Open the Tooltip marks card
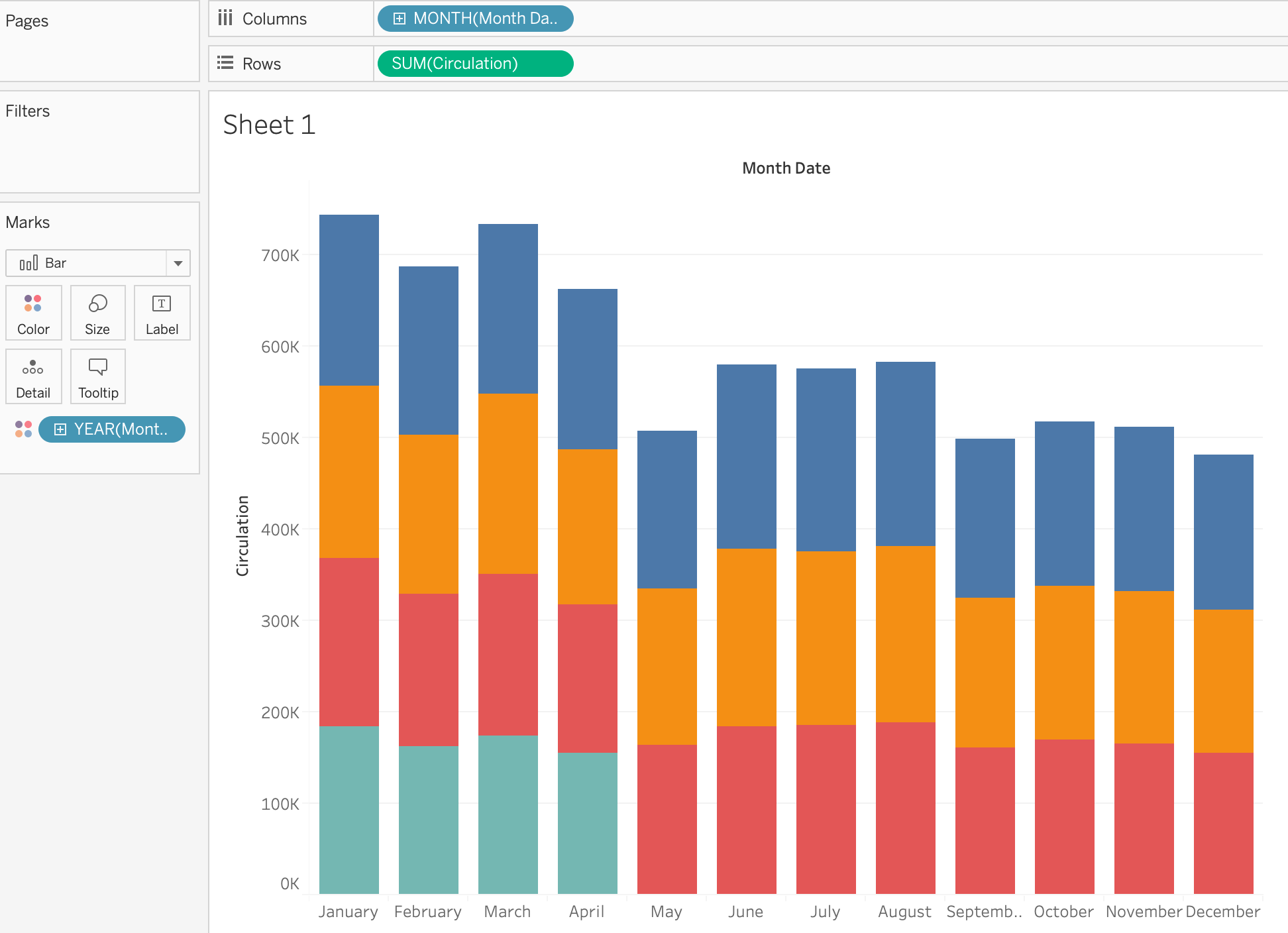The image size is (1288, 933). (x=98, y=376)
